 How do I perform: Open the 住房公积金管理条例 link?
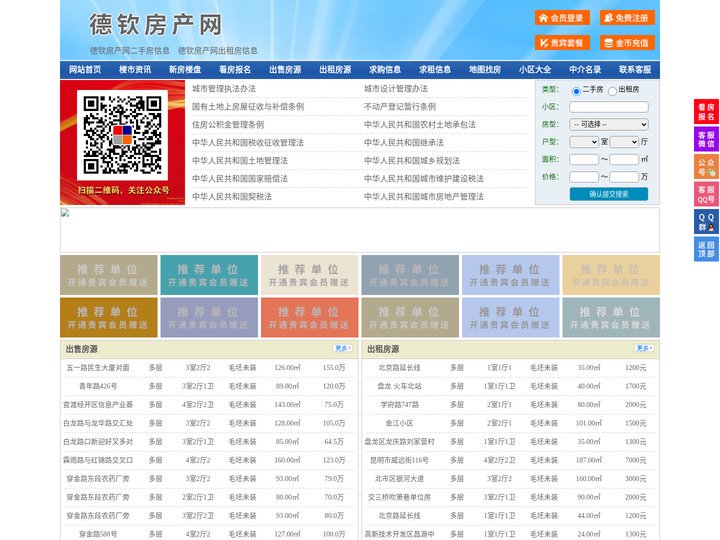coord(228,124)
